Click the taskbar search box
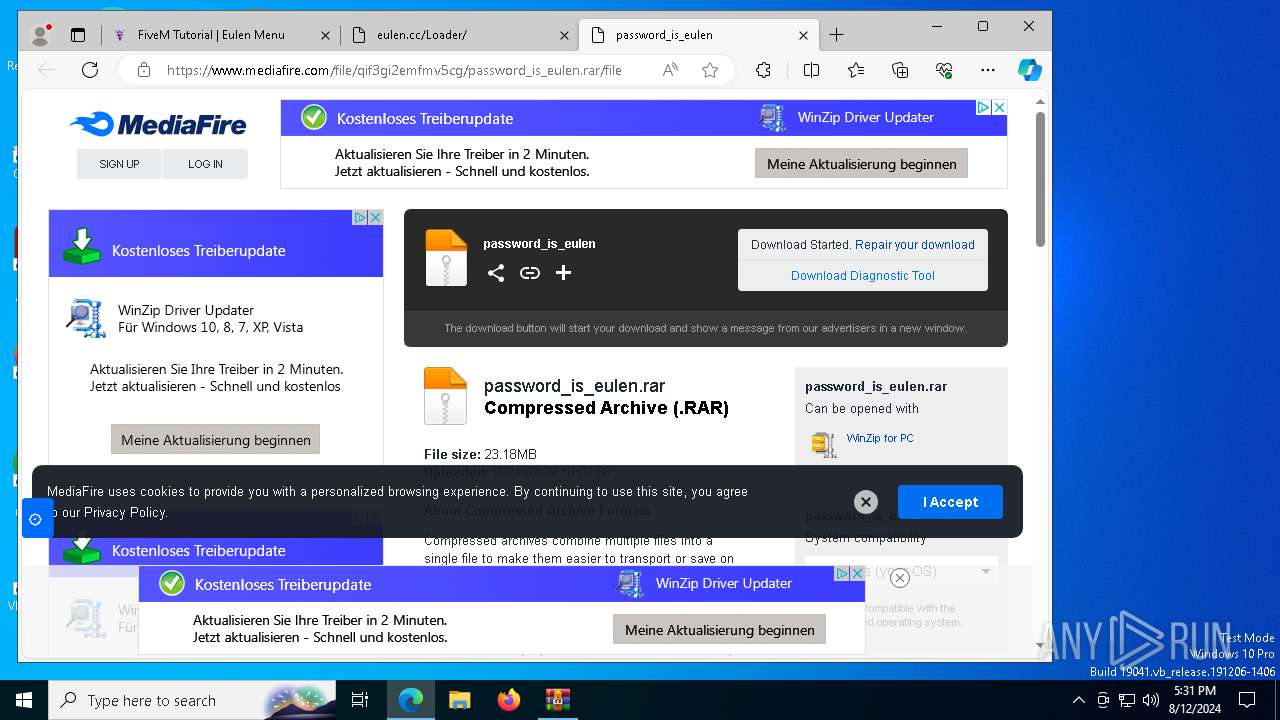 (x=193, y=700)
